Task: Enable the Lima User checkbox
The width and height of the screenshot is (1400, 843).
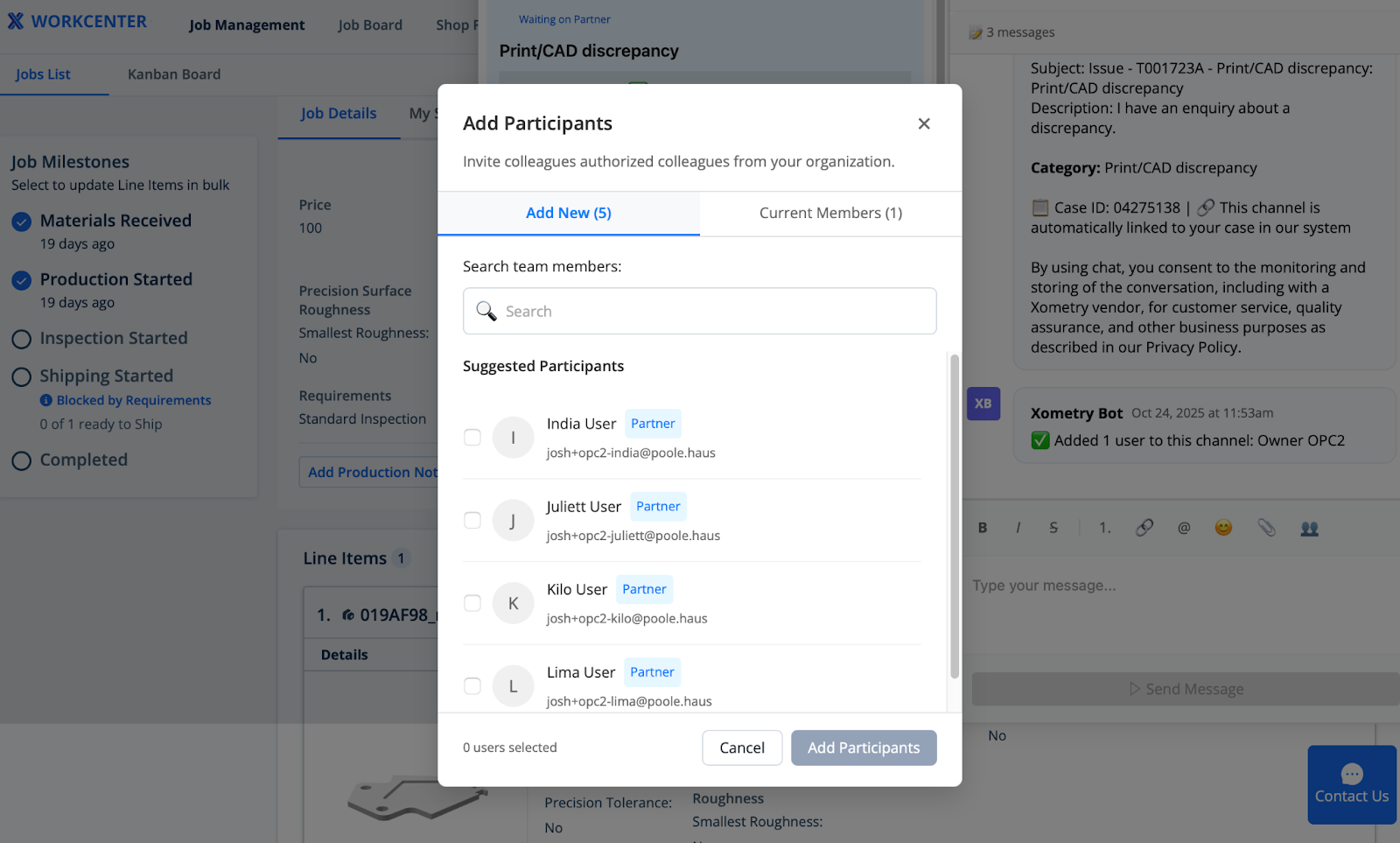Action: 472,685
